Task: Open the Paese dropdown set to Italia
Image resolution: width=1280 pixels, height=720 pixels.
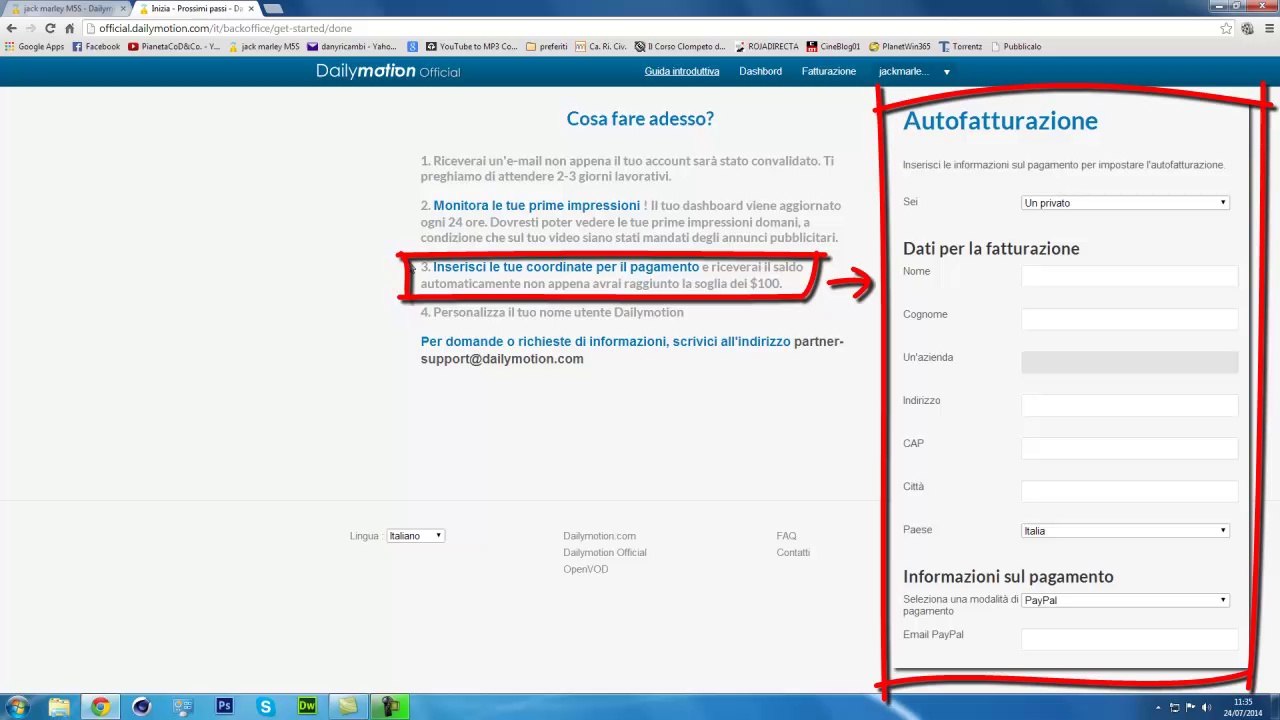Action: (x=1125, y=531)
